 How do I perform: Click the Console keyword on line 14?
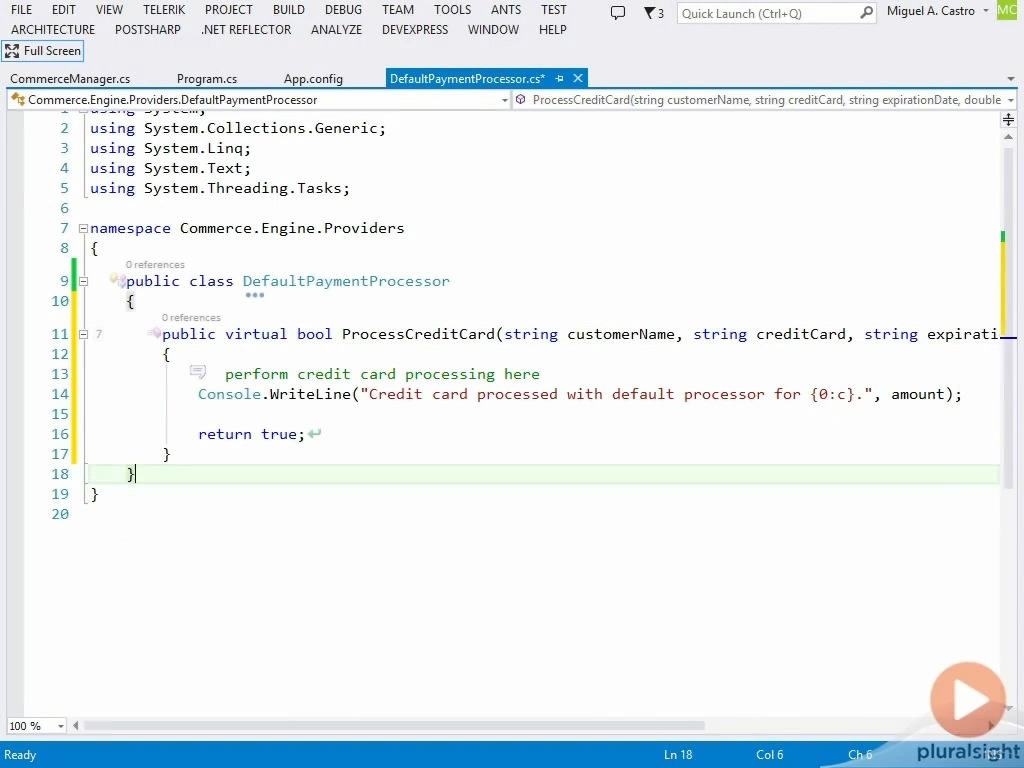coord(229,394)
